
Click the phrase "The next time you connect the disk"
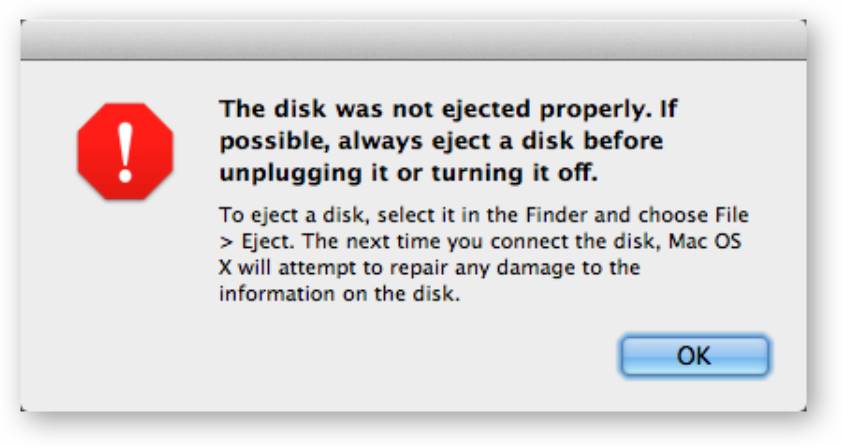pos(481,242)
